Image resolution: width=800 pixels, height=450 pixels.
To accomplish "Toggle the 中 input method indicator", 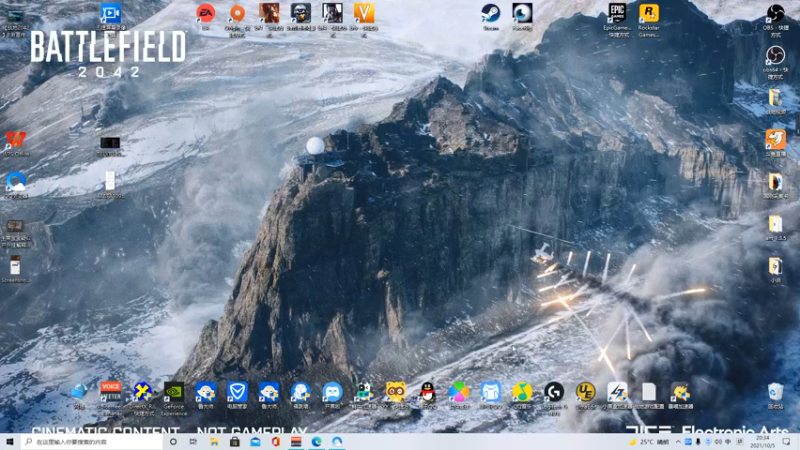I will click(x=728, y=442).
